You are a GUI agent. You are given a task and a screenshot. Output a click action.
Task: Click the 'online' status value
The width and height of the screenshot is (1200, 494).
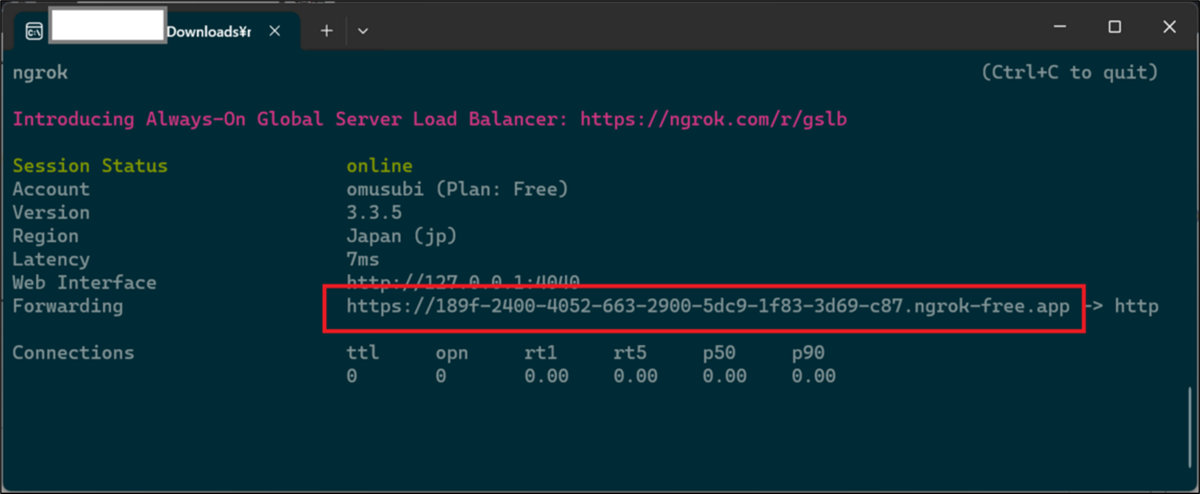tap(380, 166)
